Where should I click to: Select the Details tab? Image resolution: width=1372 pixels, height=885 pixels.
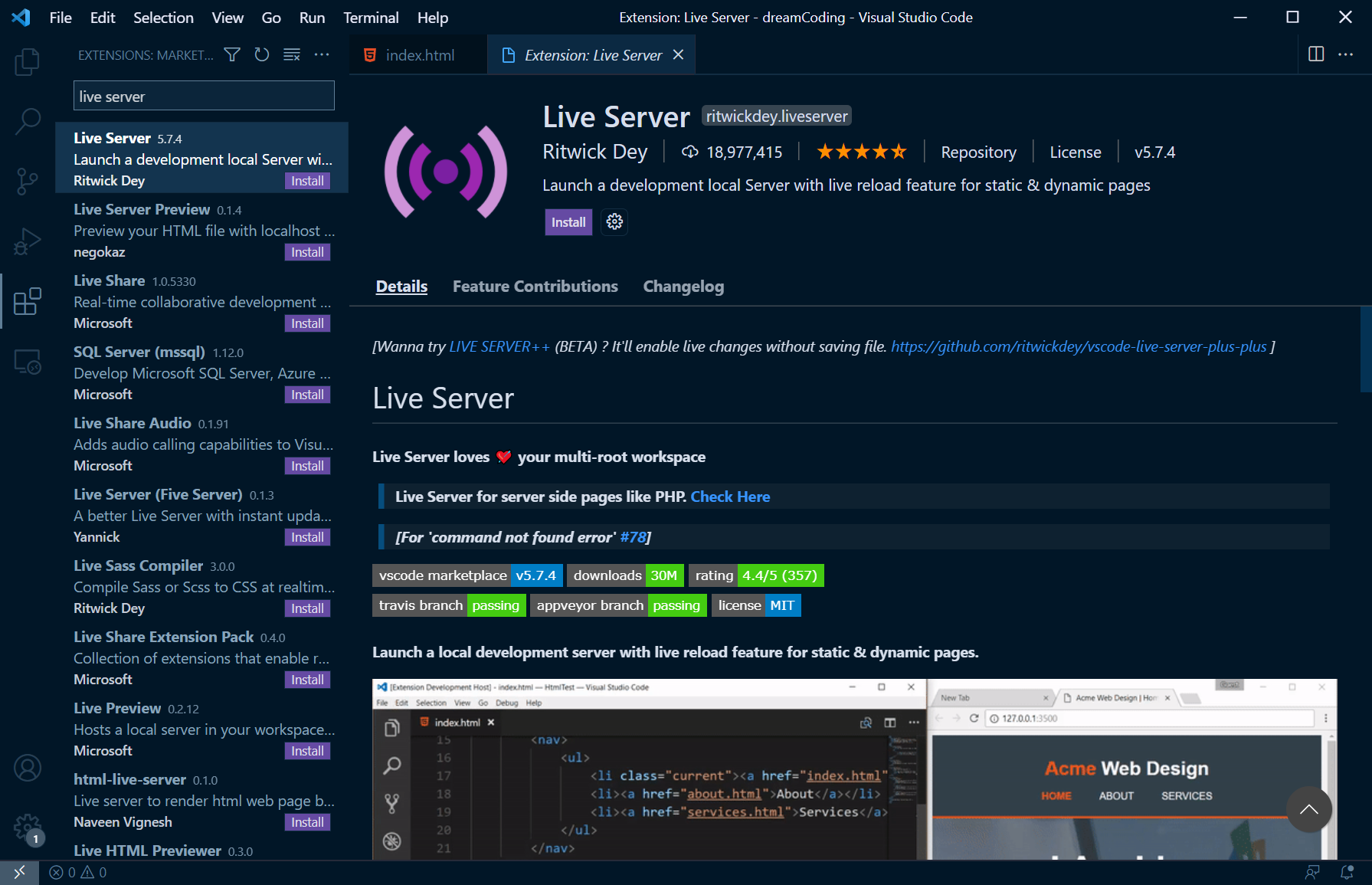coord(401,286)
